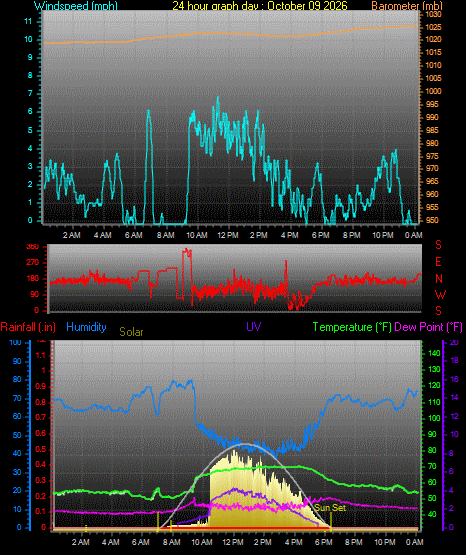Click the UV legend label
This screenshot has width=466, height=555.
pos(253,326)
